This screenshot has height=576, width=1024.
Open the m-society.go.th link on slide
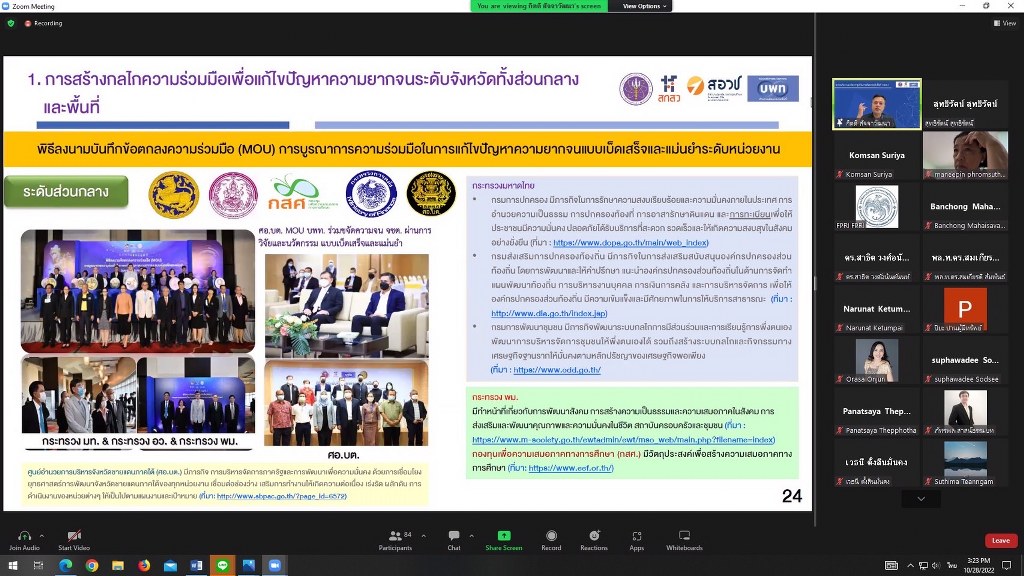(x=624, y=440)
